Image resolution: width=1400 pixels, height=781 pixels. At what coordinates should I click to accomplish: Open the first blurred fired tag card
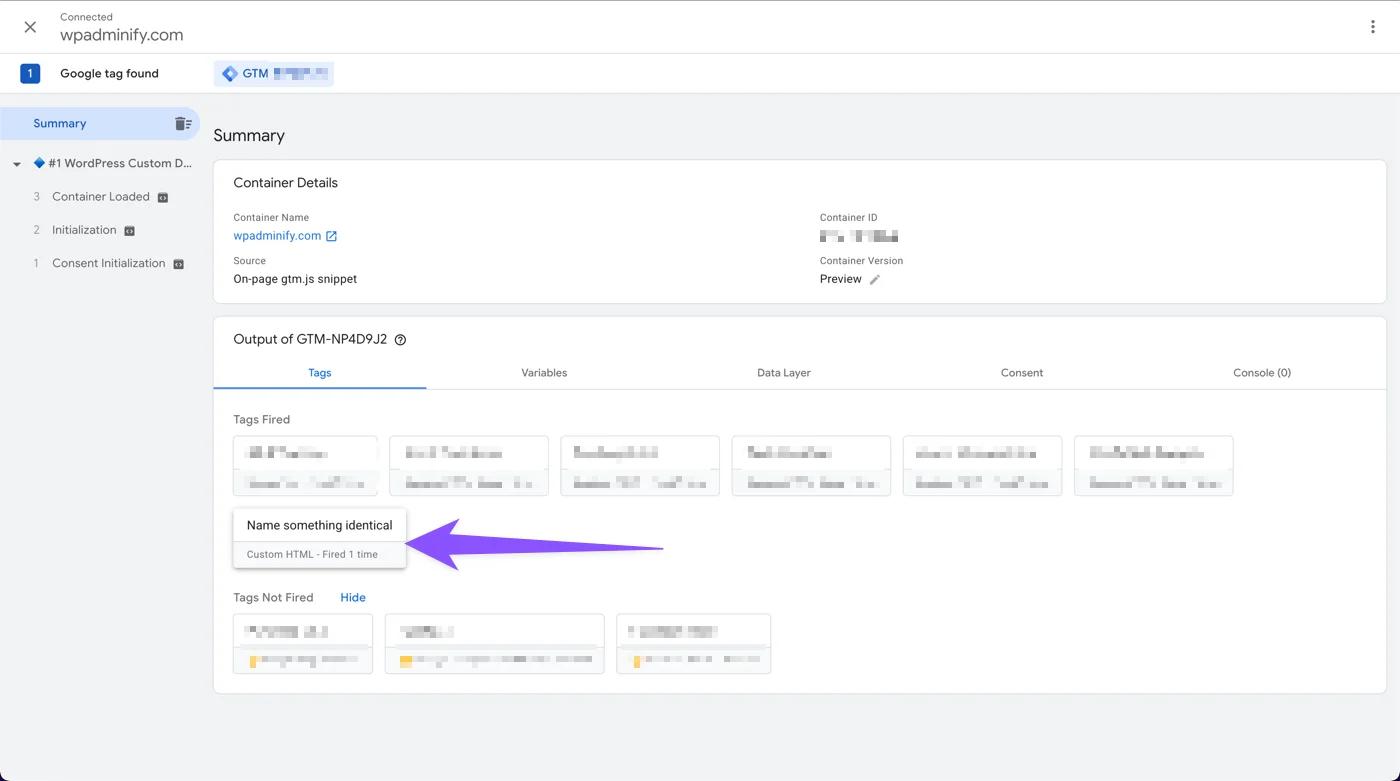click(305, 466)
